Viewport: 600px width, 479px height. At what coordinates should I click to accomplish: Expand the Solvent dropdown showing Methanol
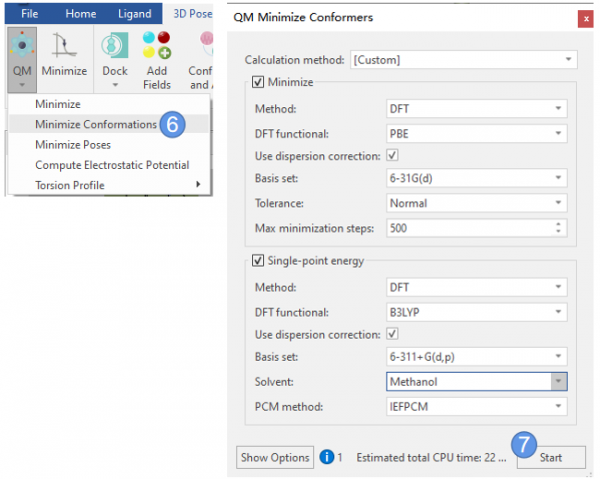[x=559, y=381]
